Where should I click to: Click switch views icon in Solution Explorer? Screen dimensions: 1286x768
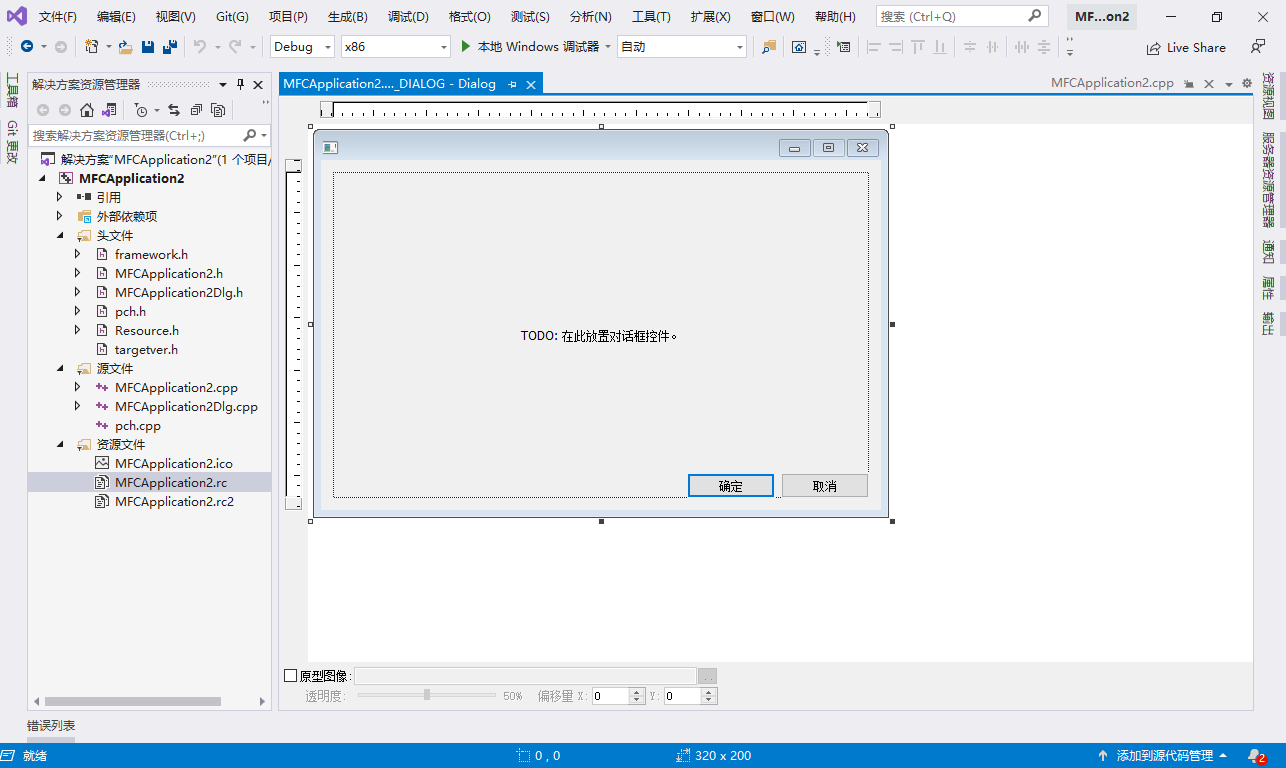109,110
